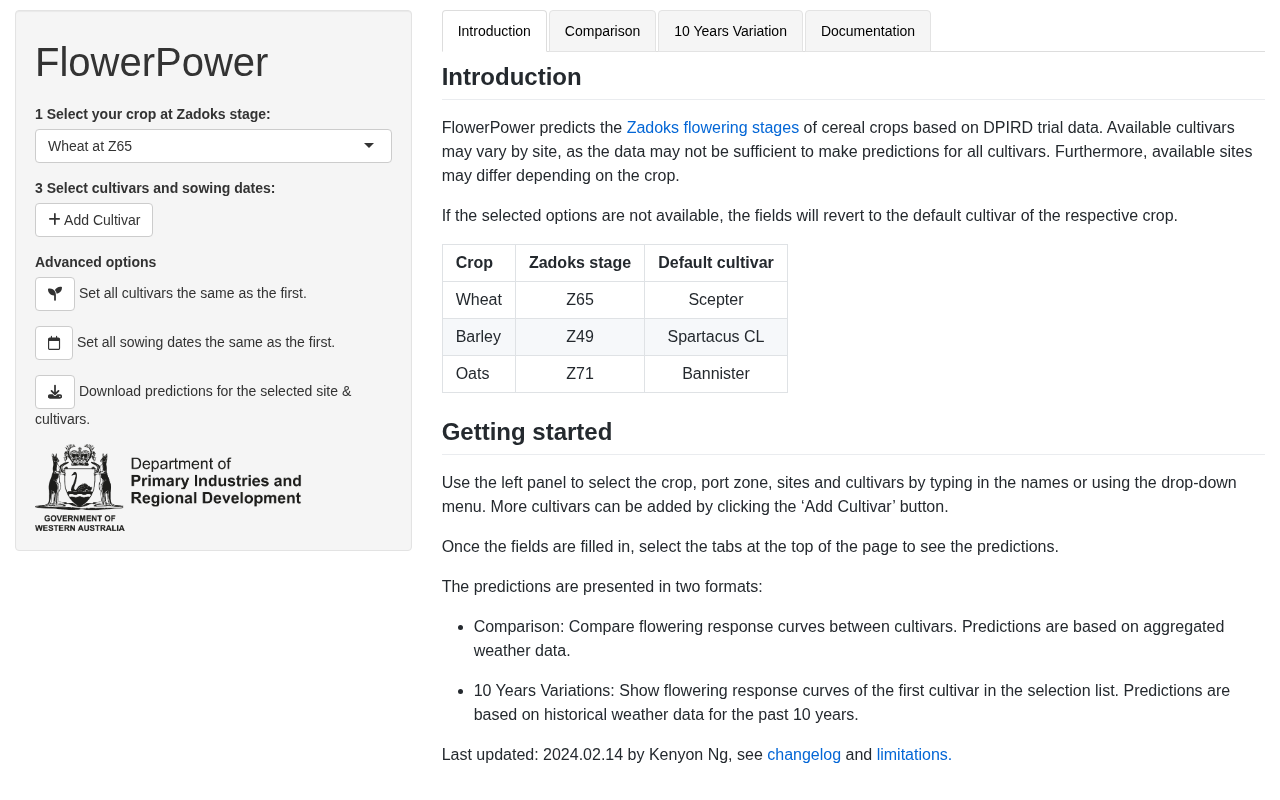This screenshot has height=800, width=1280.
Task: Click the download predictions icon button
Action: click(x=55, y=392)
